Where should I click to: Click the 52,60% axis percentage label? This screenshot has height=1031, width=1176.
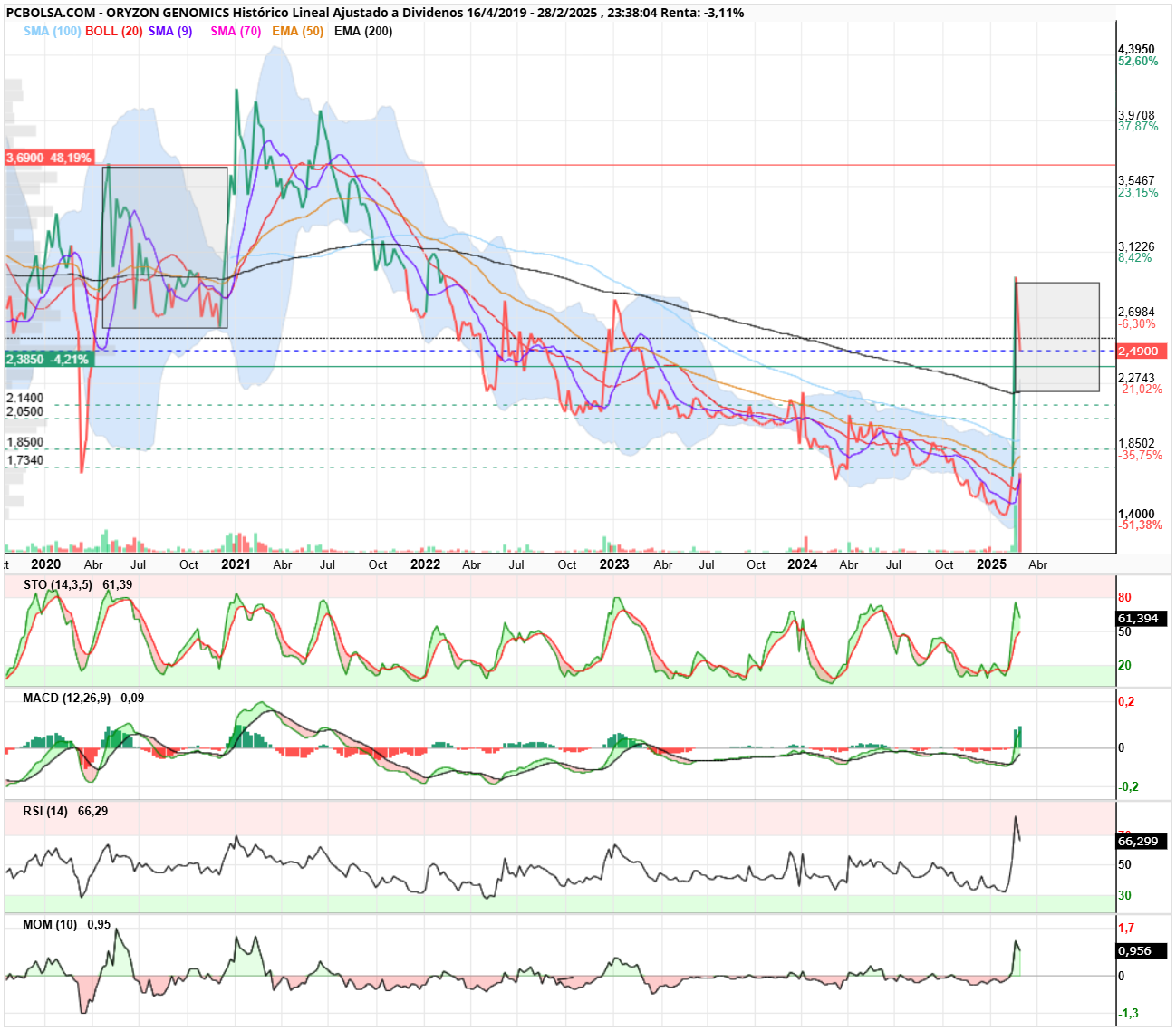1138,61
